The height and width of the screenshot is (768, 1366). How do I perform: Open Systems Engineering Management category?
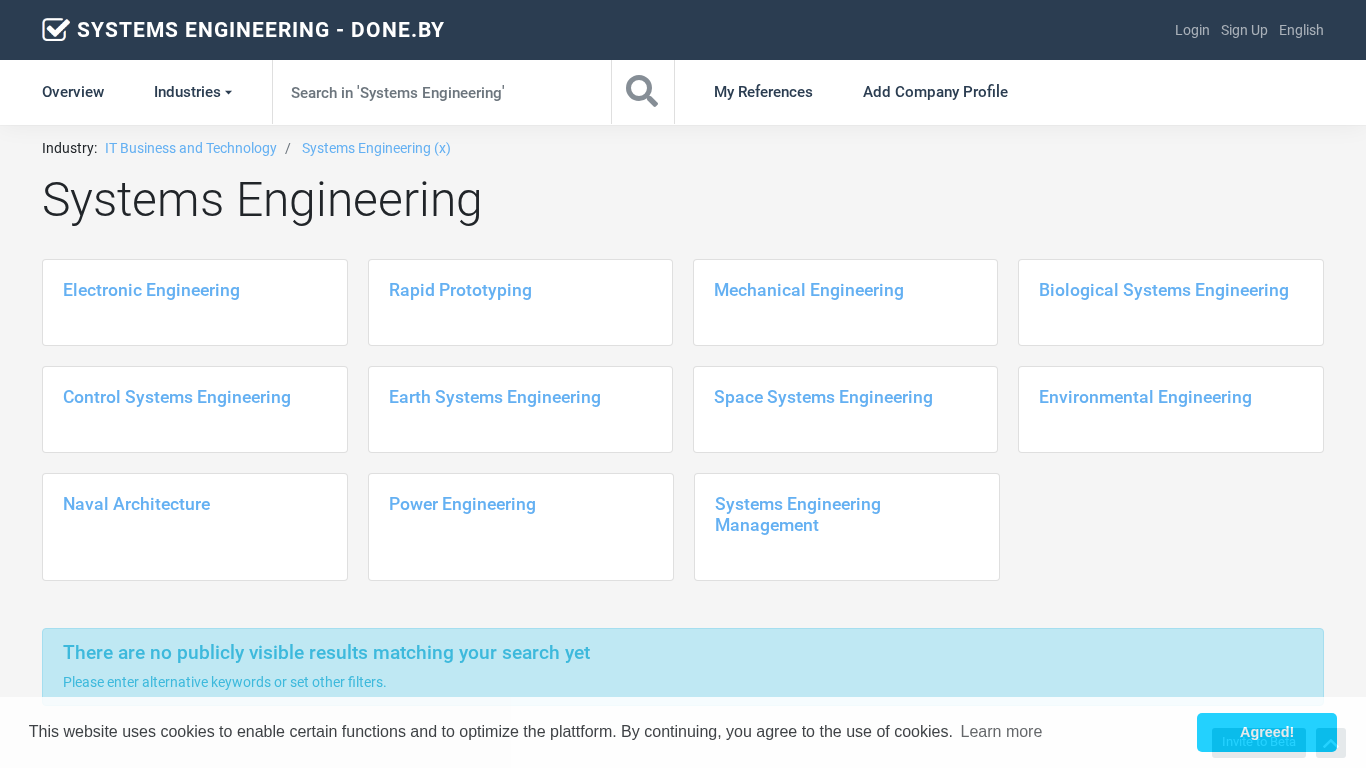tap(797, 514)
